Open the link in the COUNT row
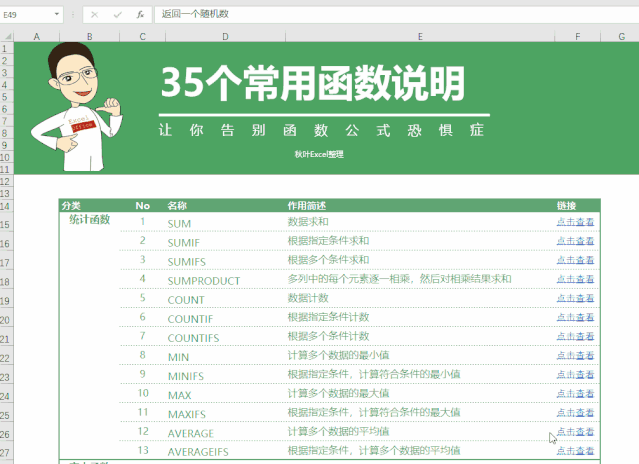Viewport: 639px width, 464px height. pos(575,299)
